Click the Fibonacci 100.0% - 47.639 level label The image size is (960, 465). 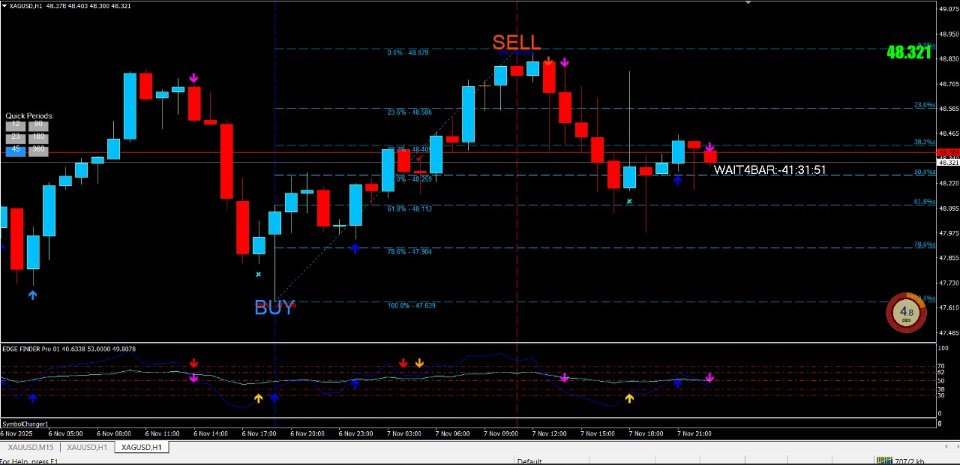[411, 305]
